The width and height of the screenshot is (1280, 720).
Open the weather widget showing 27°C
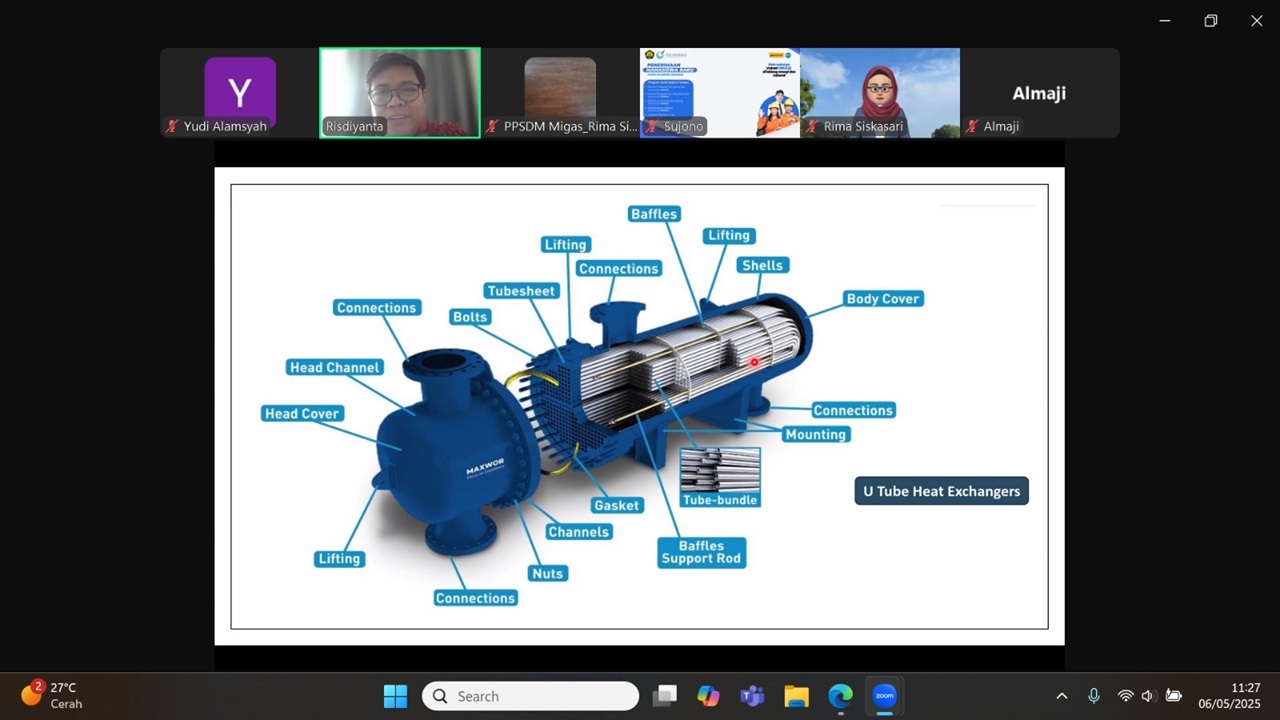(x=52, y=695)
